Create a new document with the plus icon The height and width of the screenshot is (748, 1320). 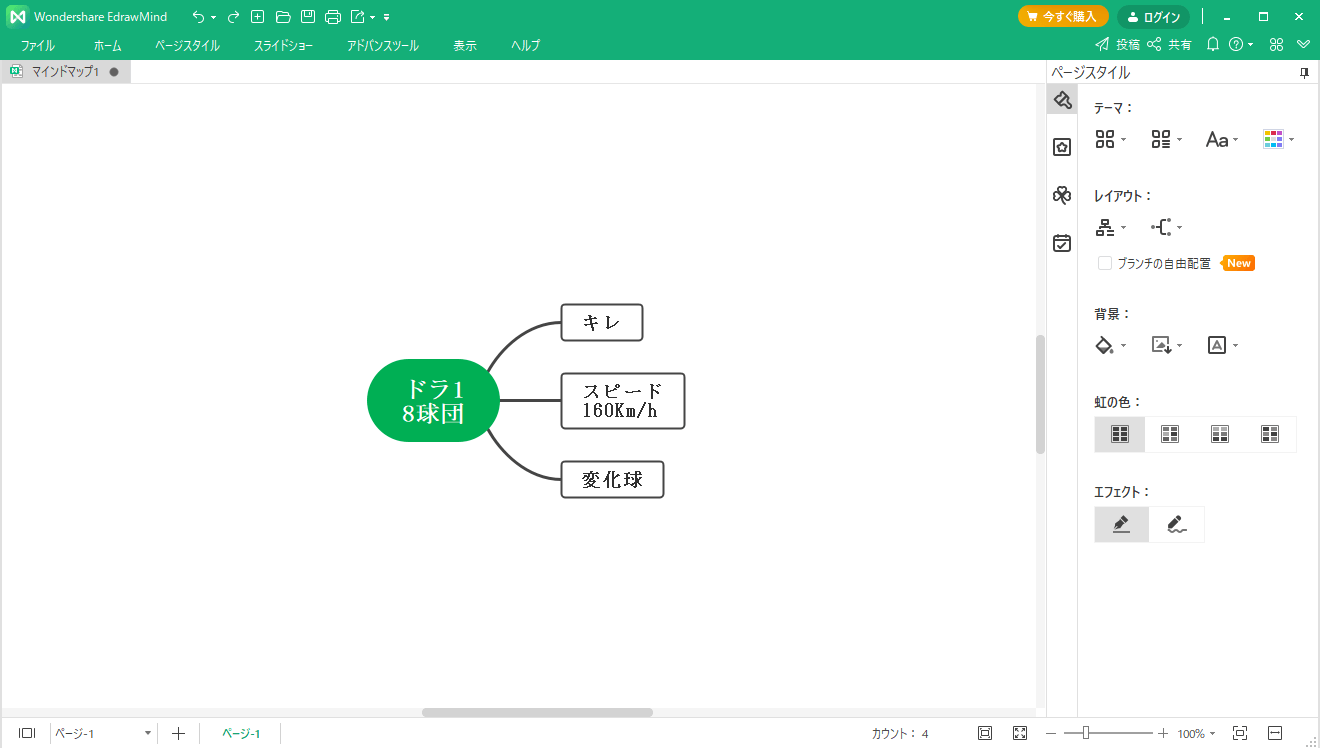coord(258,17)
